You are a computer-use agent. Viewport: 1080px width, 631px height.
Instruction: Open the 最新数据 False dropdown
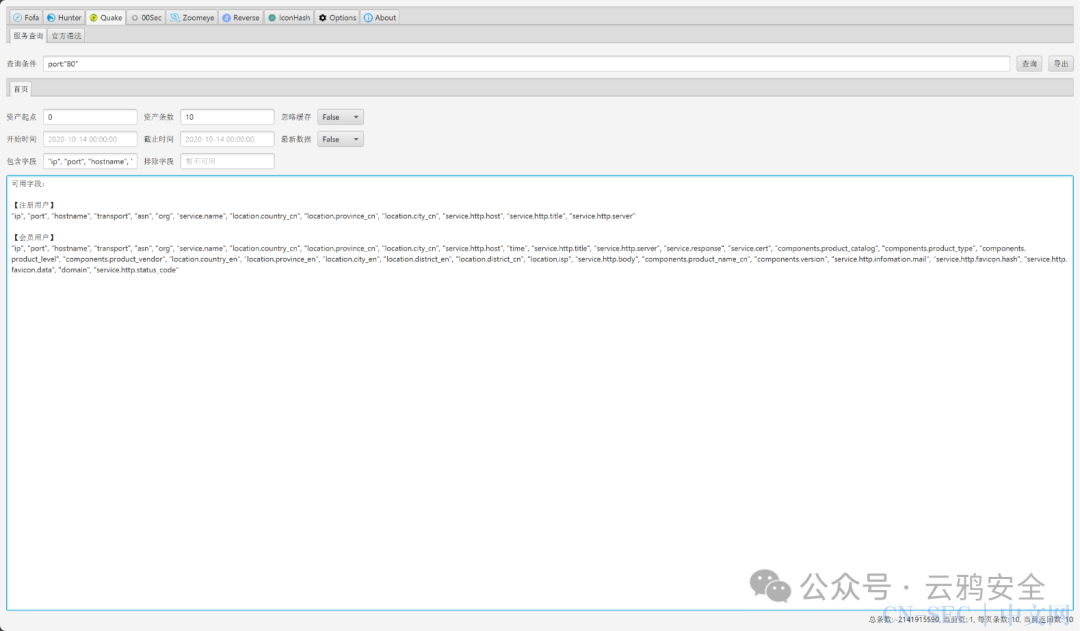click(340, 139)
